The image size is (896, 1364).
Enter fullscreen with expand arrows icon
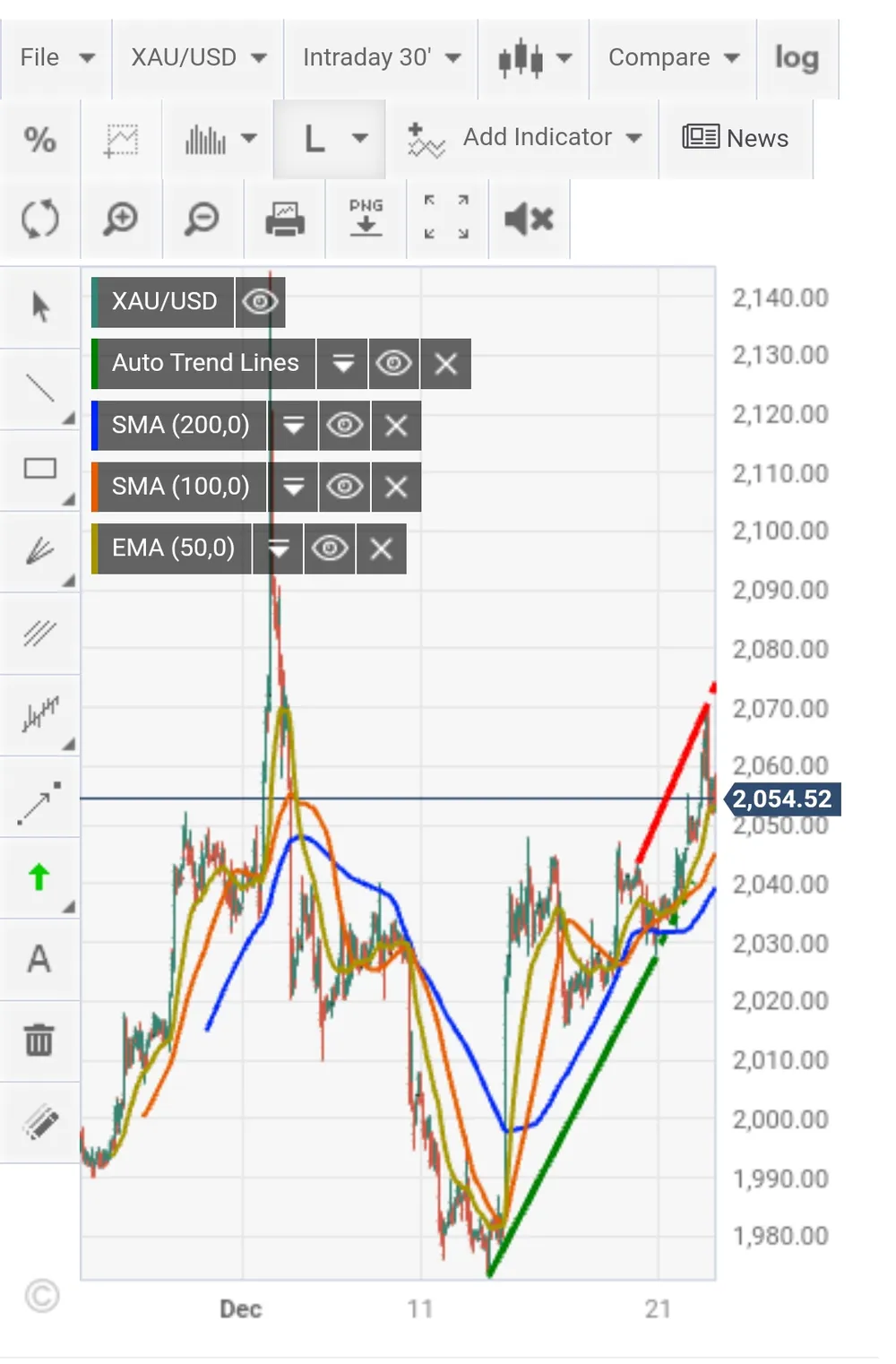pyautogui.click(x=446, y=218)
